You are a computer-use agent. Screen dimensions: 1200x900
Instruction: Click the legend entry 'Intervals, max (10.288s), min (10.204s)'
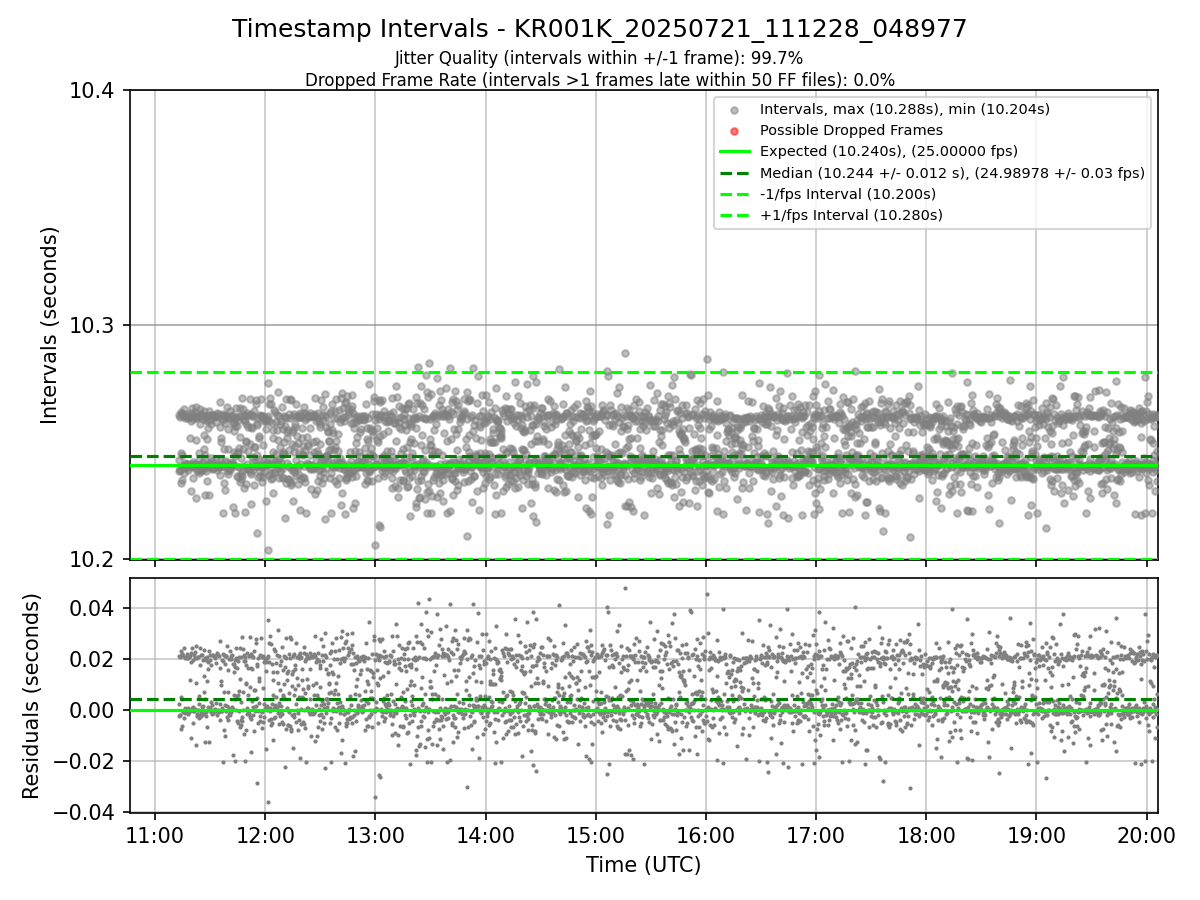coord(905,109)
